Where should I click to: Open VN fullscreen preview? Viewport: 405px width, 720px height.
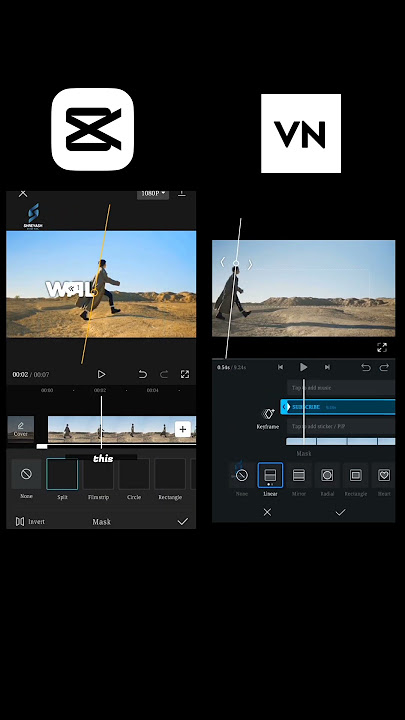[382, 348]
